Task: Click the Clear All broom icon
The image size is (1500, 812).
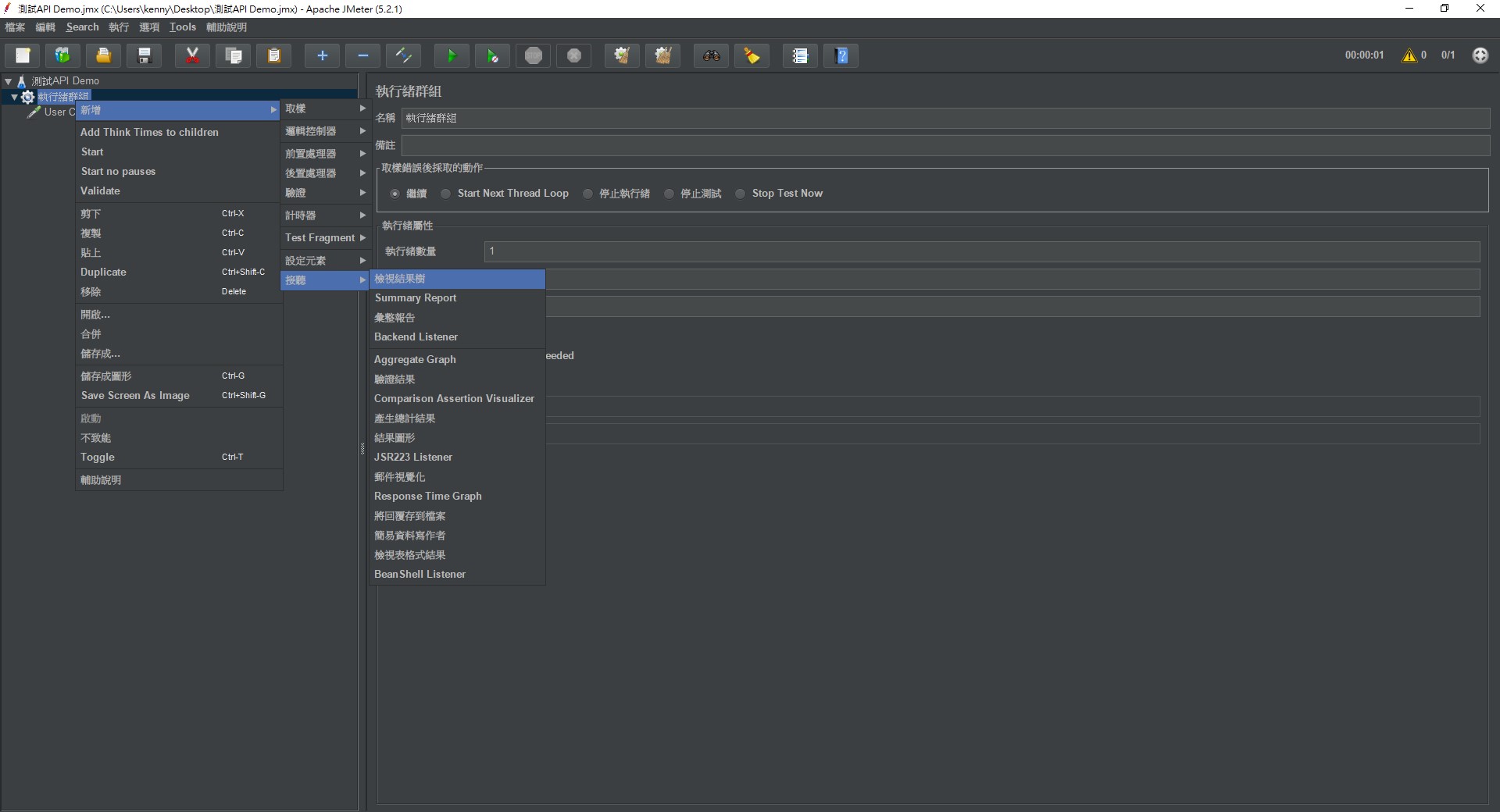Action: click(x=662, y=55)
